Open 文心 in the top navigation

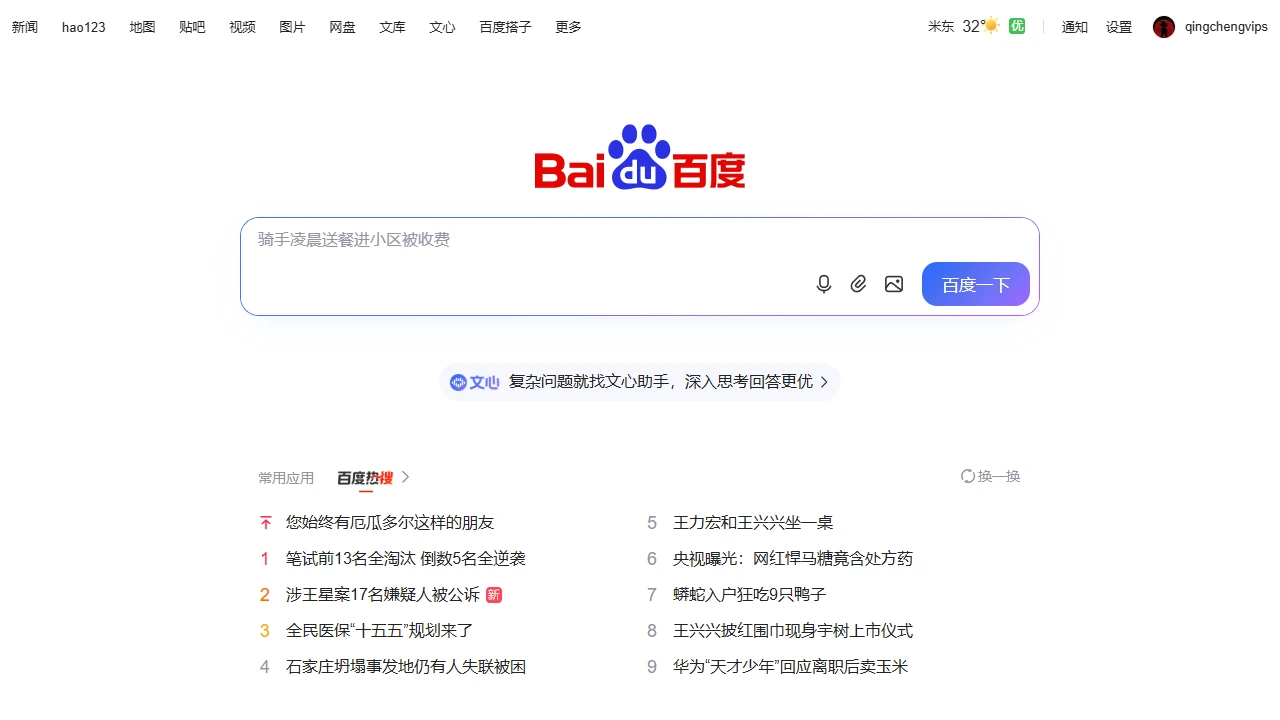[442, 27]
